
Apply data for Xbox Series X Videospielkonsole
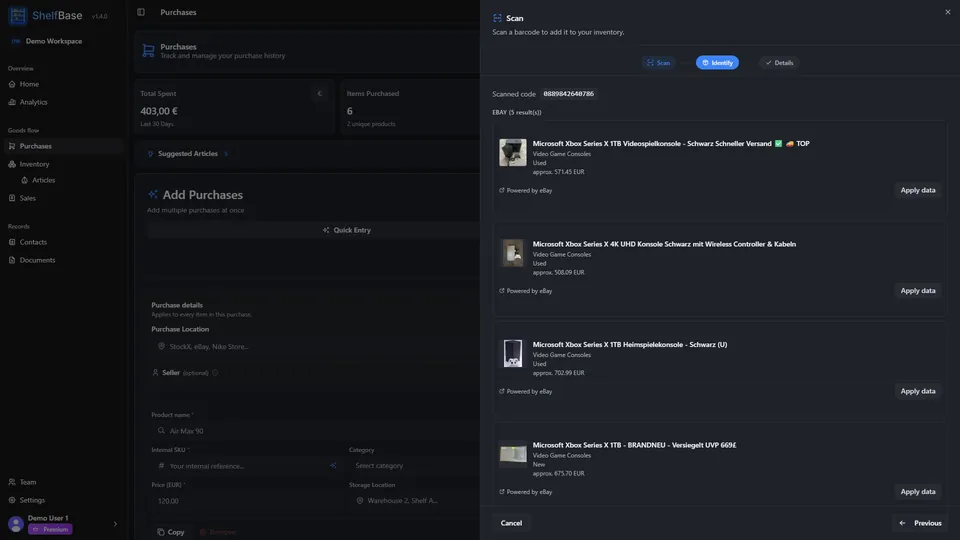pos(917,190)
